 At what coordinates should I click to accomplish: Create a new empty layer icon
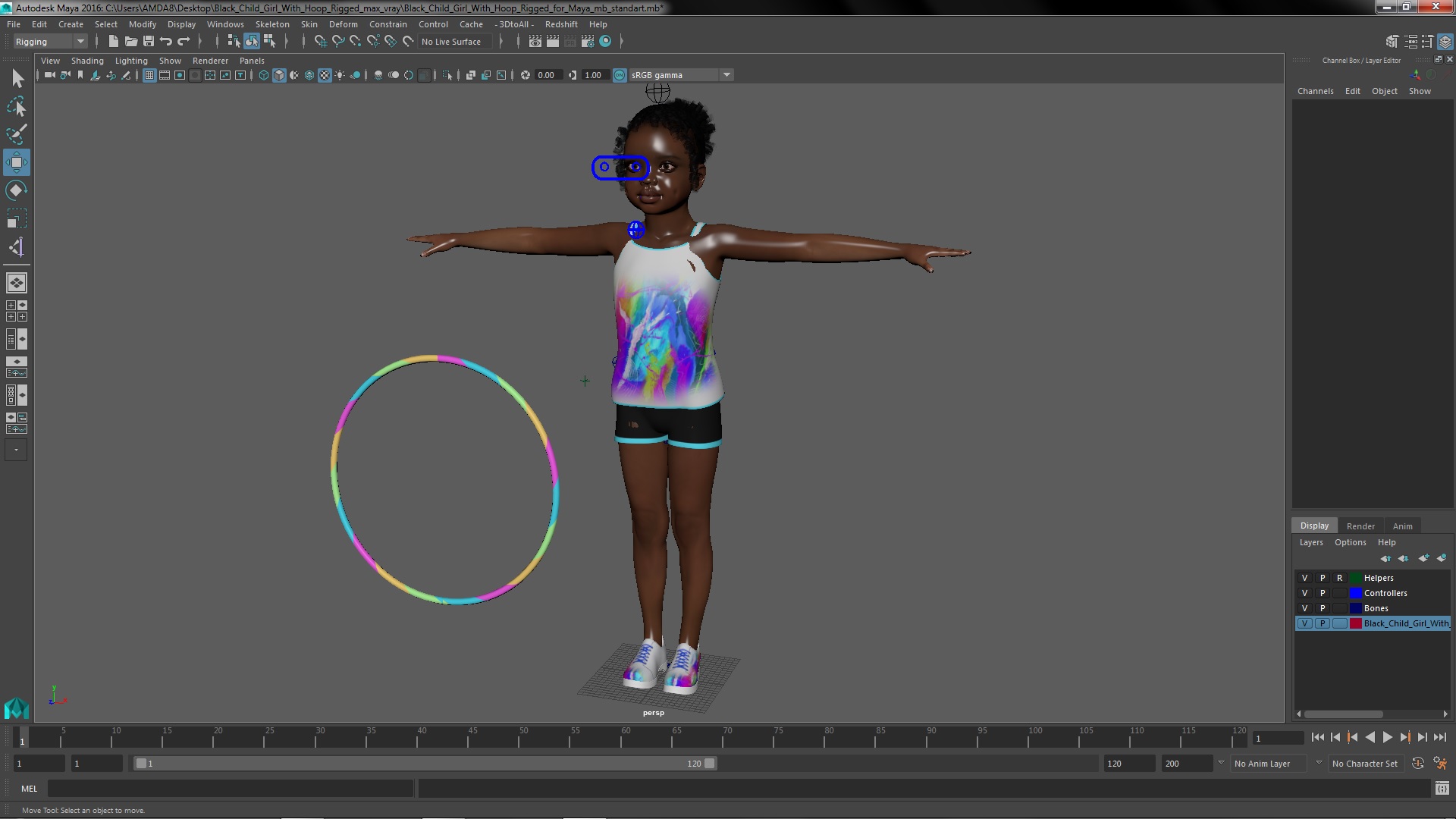[1423, 558]
